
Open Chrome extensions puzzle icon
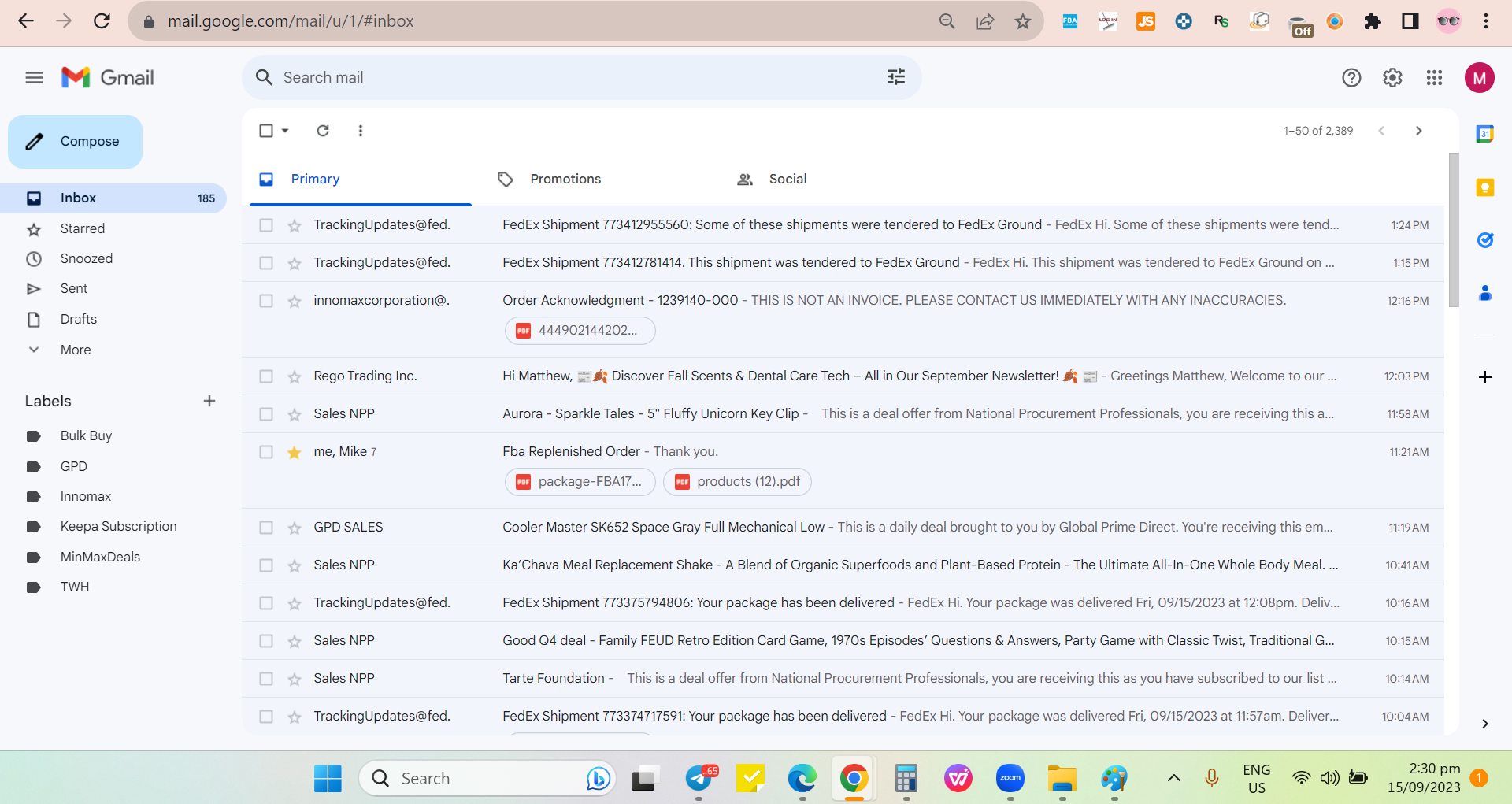pyautogui.click(x=1373, y=21)
